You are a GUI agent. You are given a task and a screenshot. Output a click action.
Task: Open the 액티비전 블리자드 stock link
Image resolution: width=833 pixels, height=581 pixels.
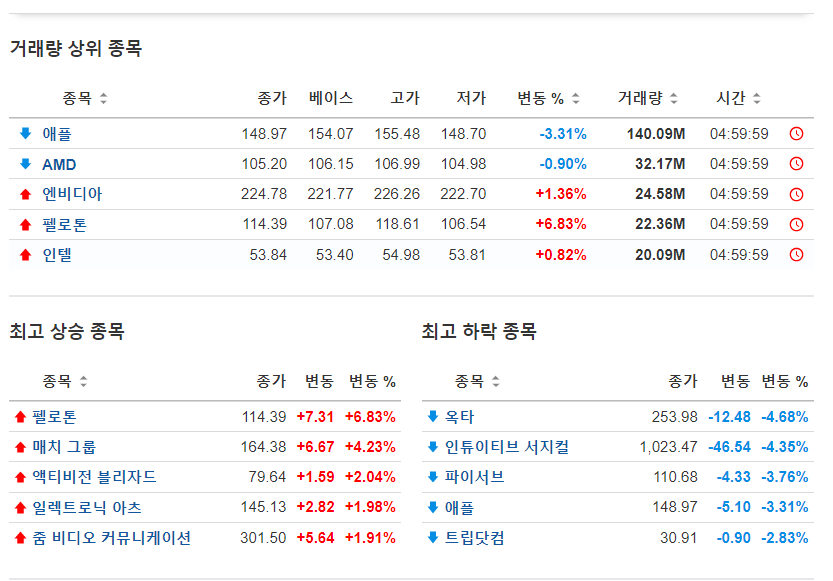94,477
